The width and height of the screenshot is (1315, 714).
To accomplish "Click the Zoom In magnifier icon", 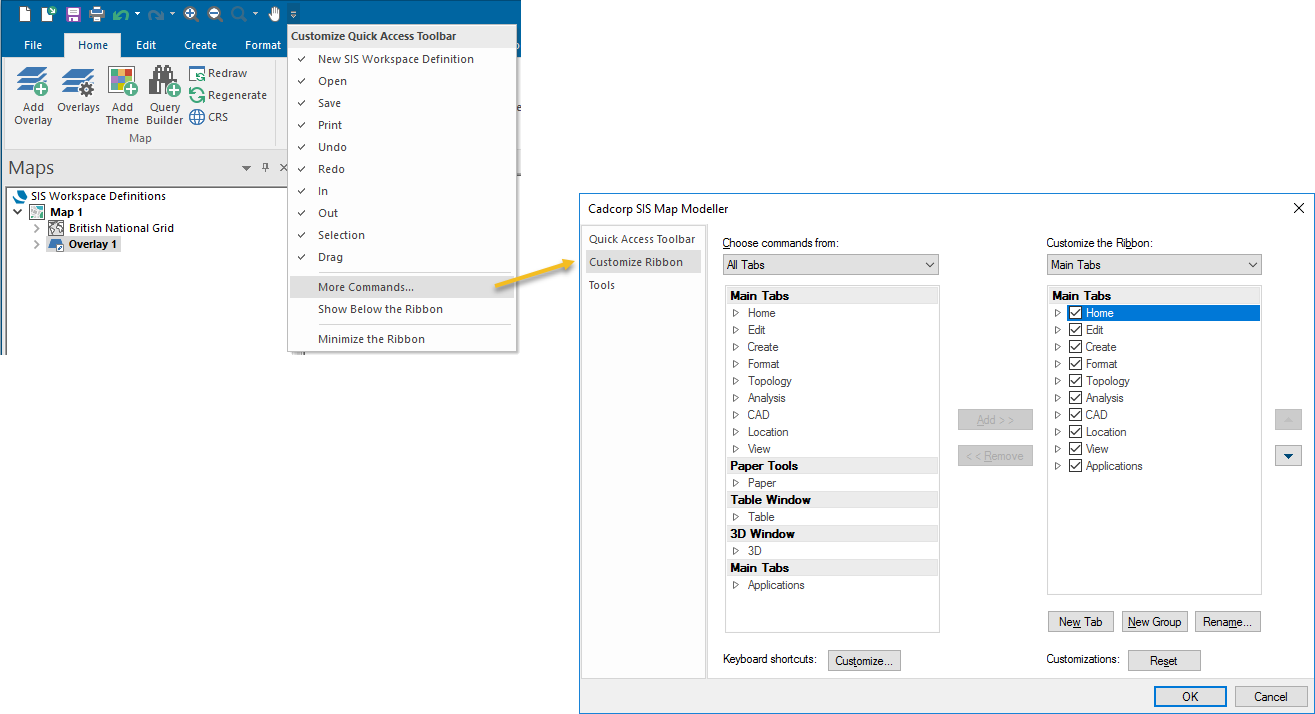I will tap(191, 14).
